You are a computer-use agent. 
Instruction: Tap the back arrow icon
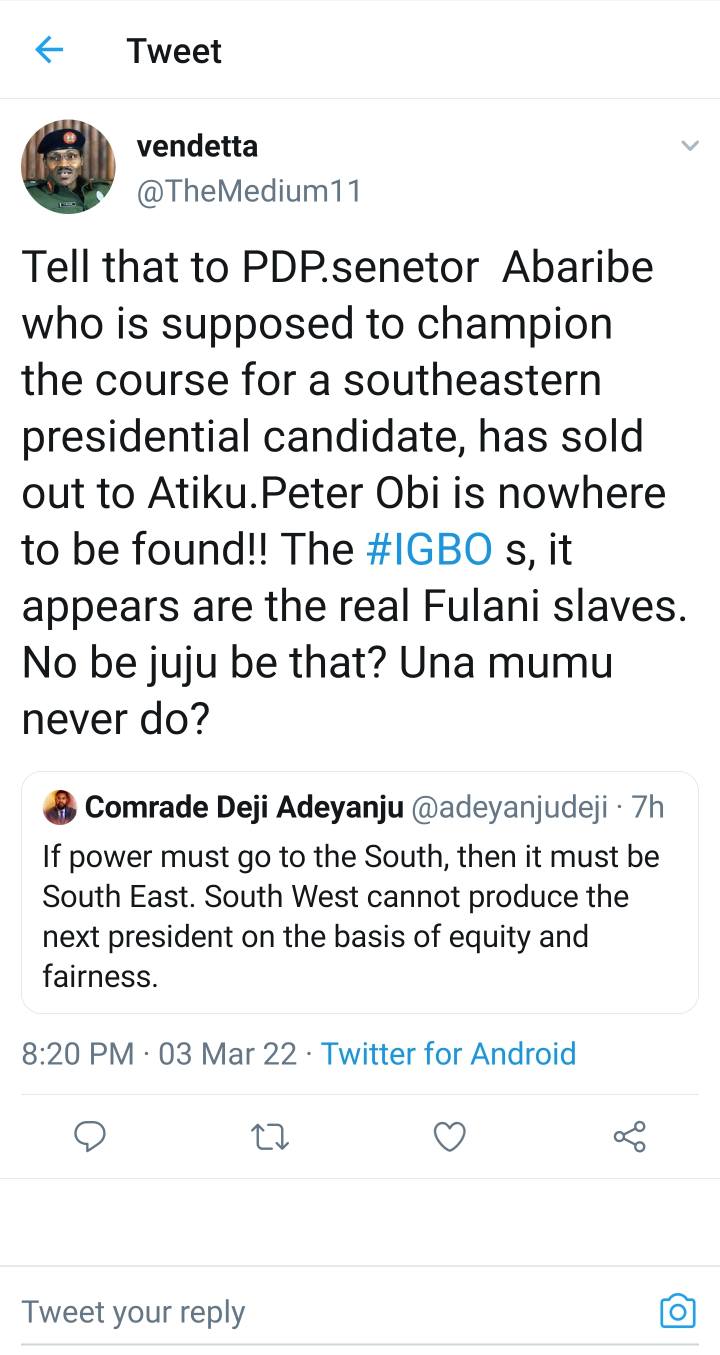coord(49,50)
